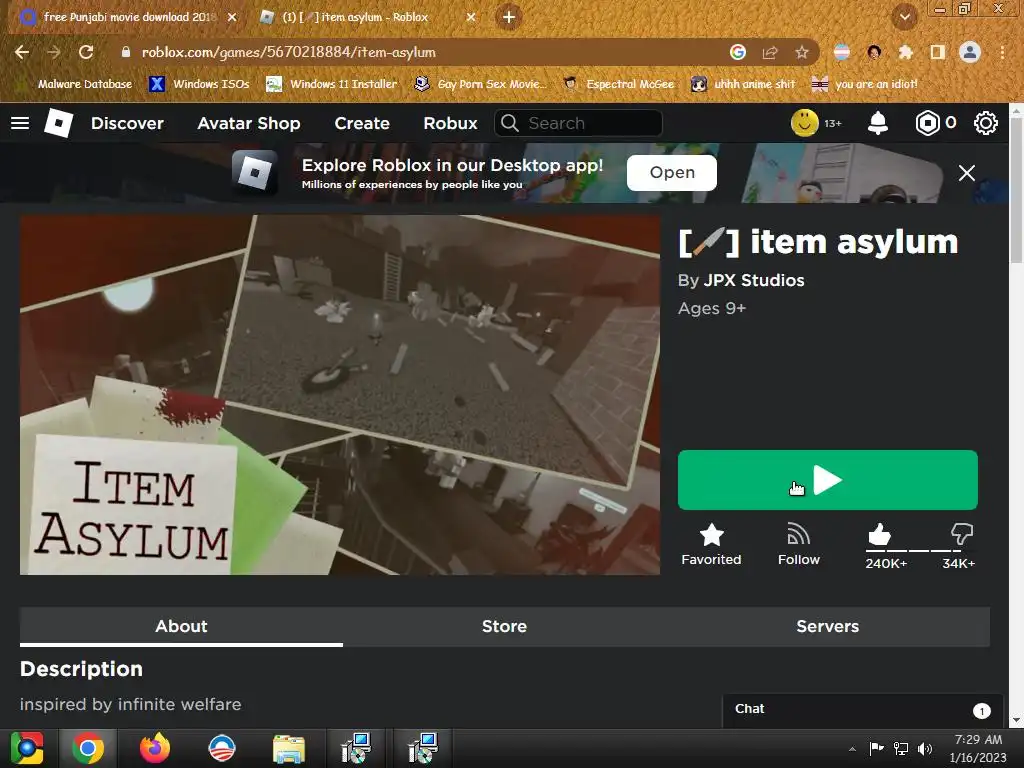Open the Chrome profile avatar
The width and height of the screenshot is (1024, 768).
click(x=970, y=52)
